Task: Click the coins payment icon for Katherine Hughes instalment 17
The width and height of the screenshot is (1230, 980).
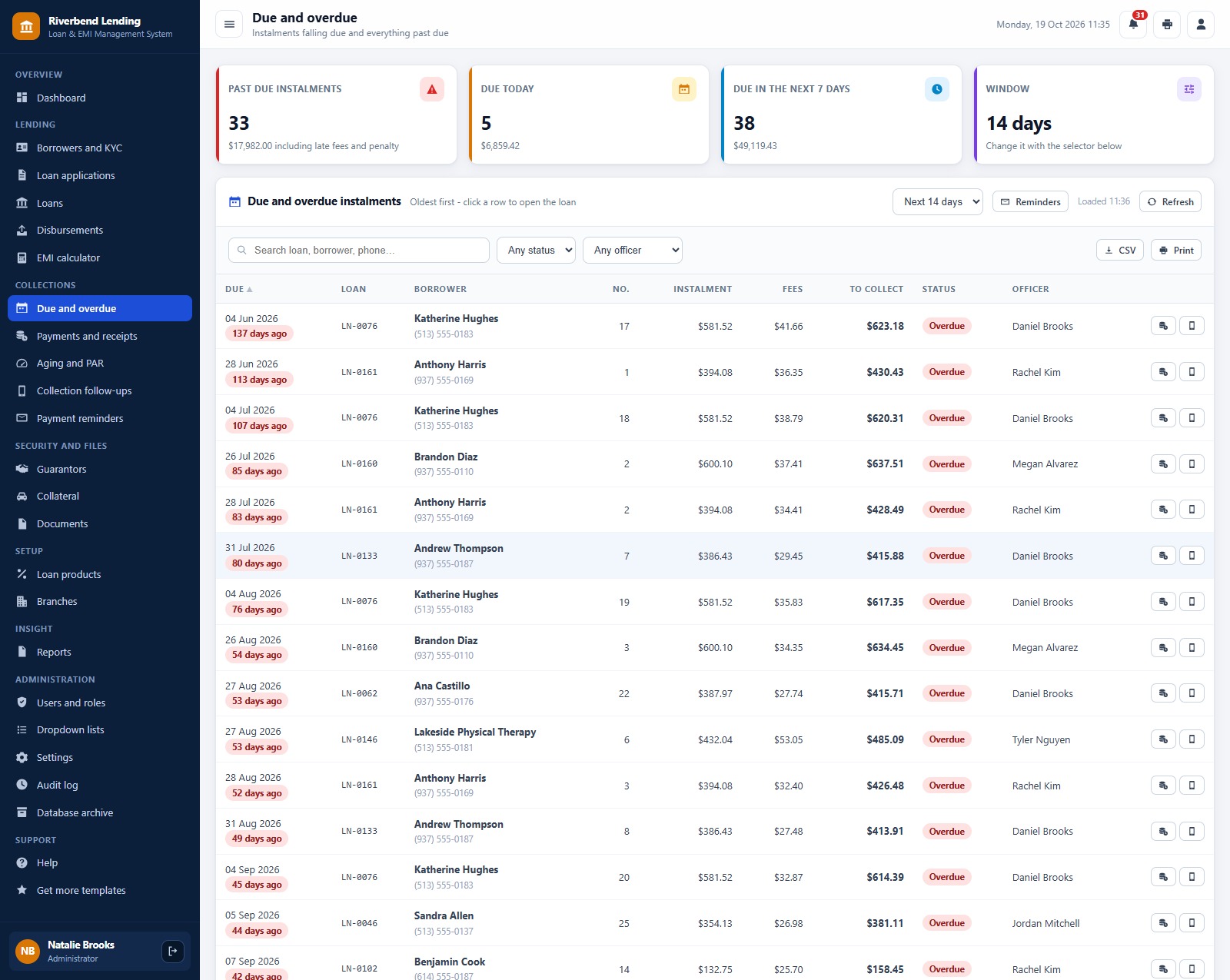Action: [1163, 326]
